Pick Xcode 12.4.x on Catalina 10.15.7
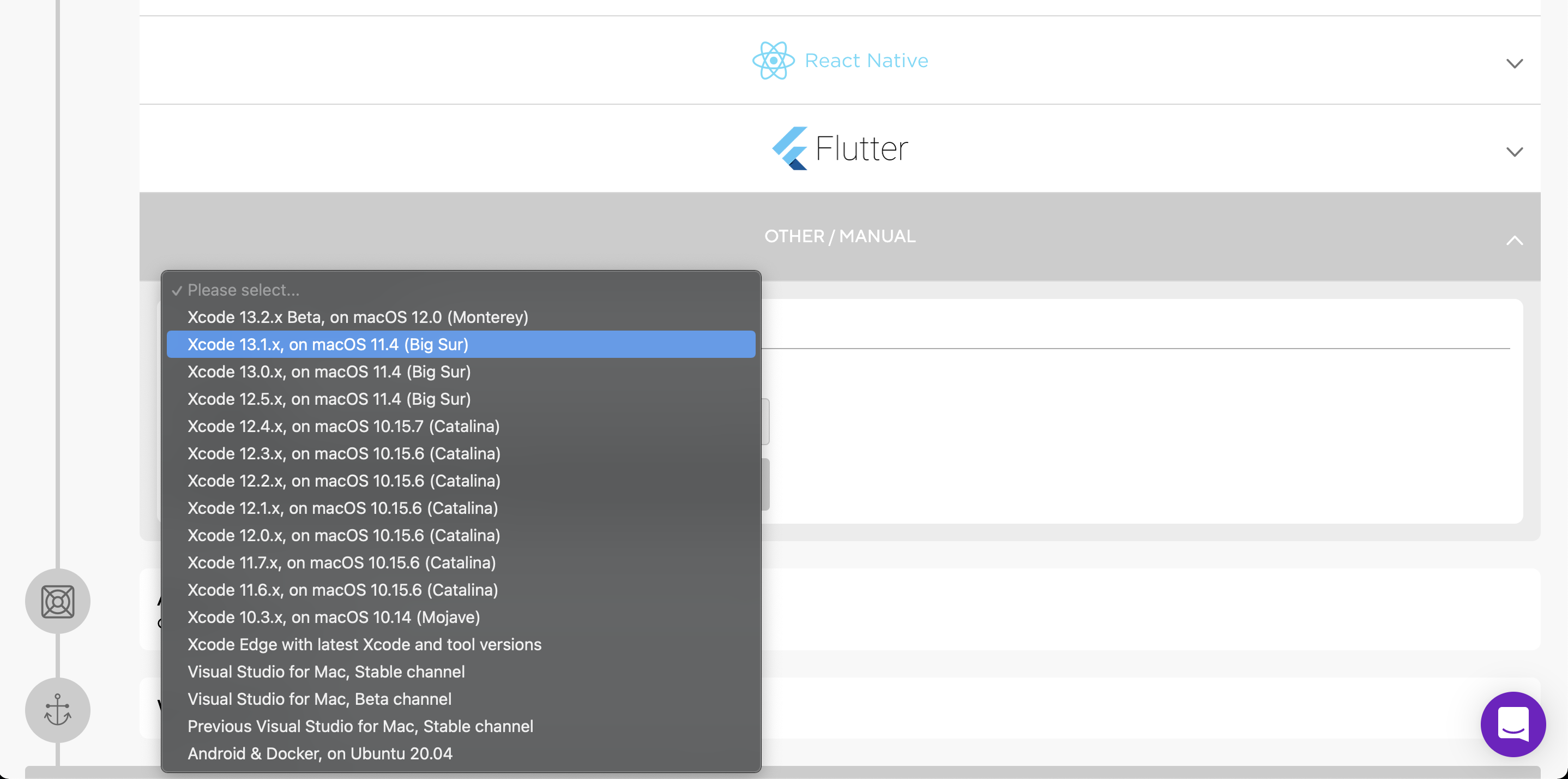 [x=343, y=427]
